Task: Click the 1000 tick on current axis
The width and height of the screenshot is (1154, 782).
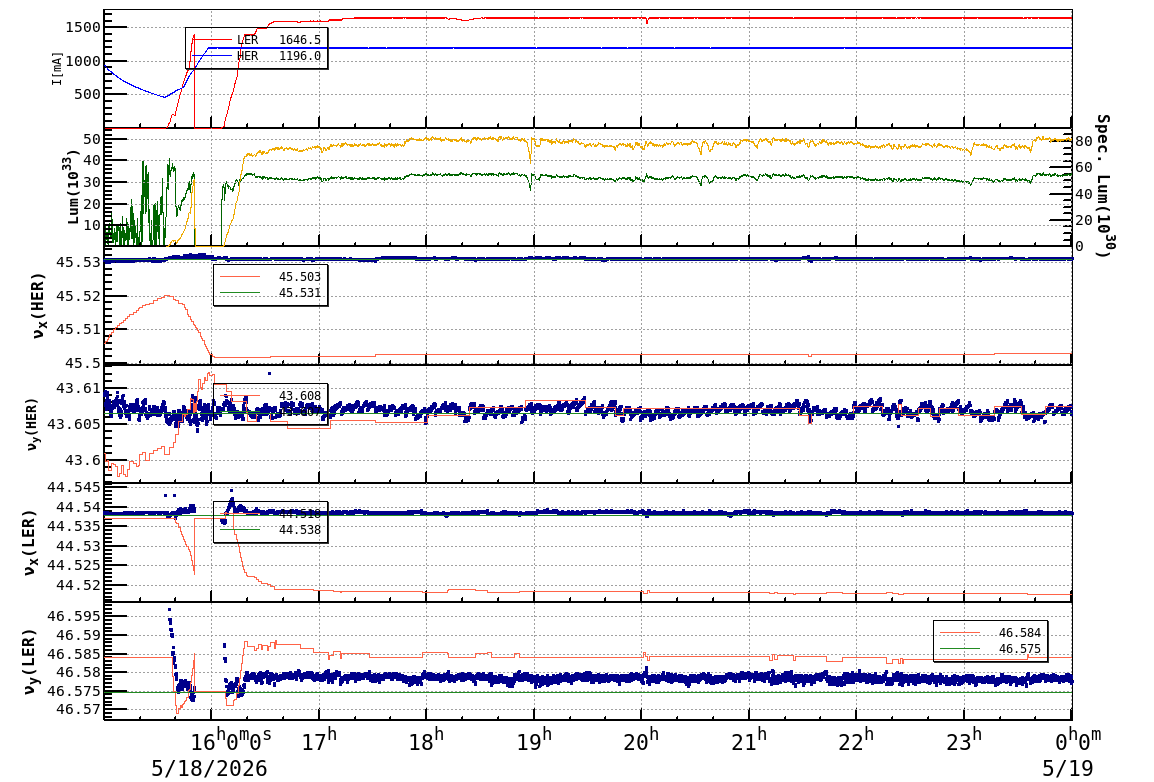Action: point(82,61)
